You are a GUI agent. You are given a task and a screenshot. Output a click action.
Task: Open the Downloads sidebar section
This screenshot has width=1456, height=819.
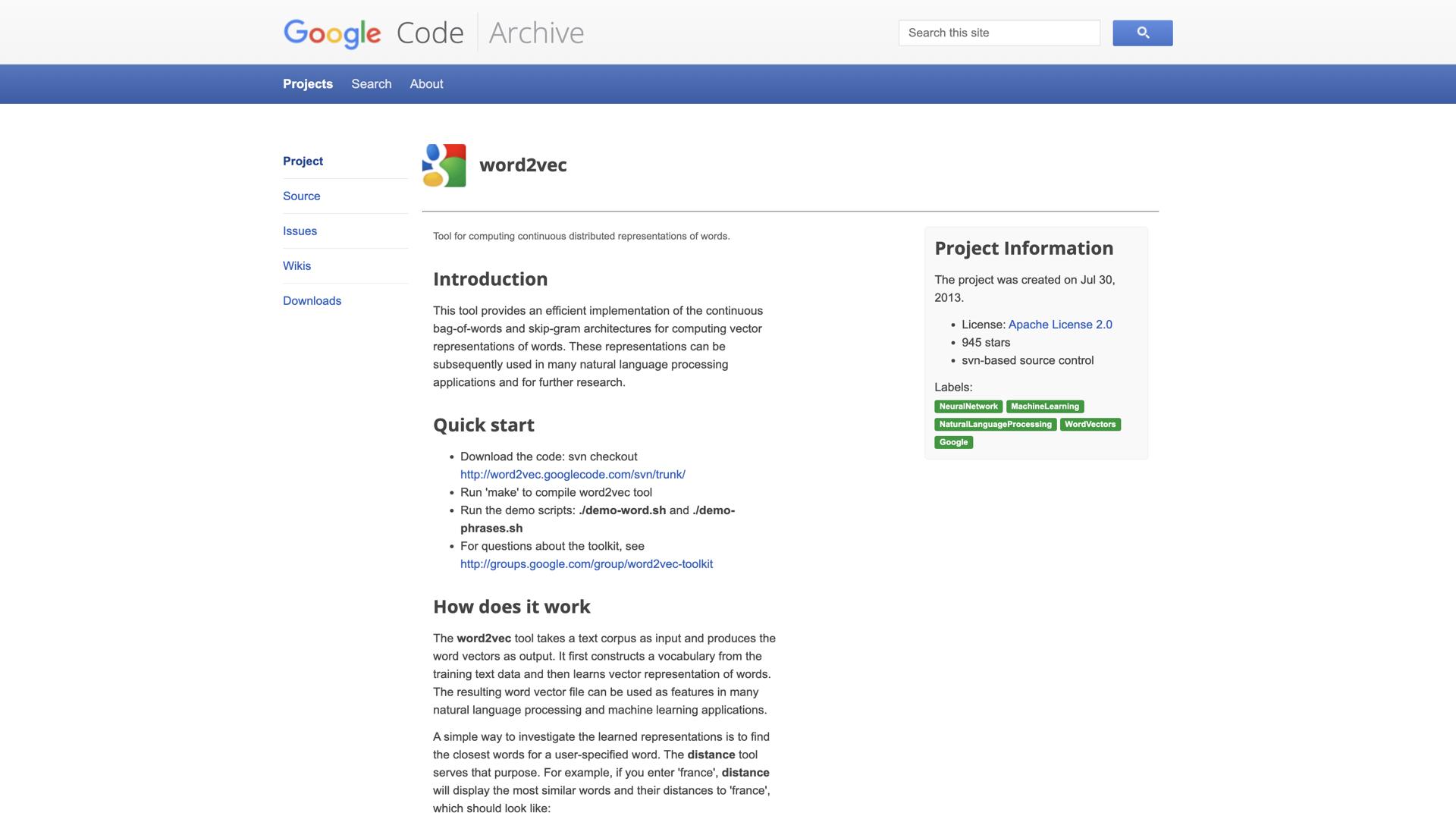(x=312, y=301)
